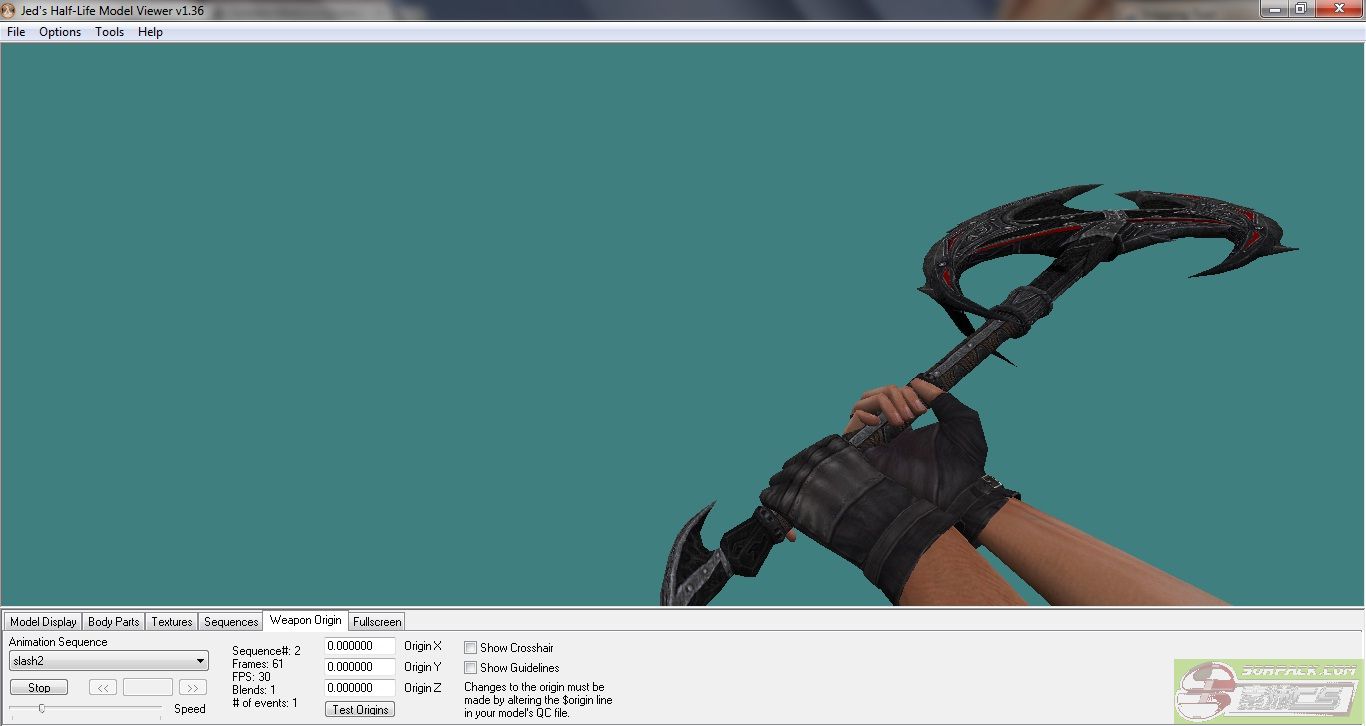Switch to the Textures tab
Image resolution: width=1366 pixels, height=726 pixels.
click(x=172, y=621)
